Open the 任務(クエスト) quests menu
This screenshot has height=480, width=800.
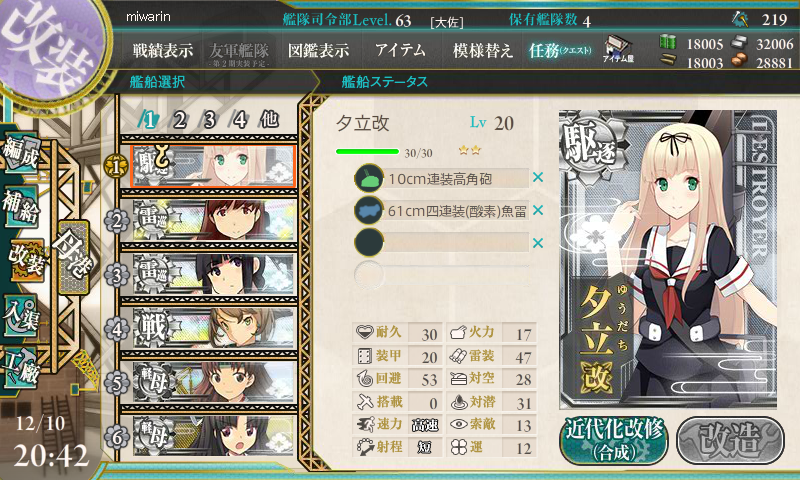pos(560,50)
